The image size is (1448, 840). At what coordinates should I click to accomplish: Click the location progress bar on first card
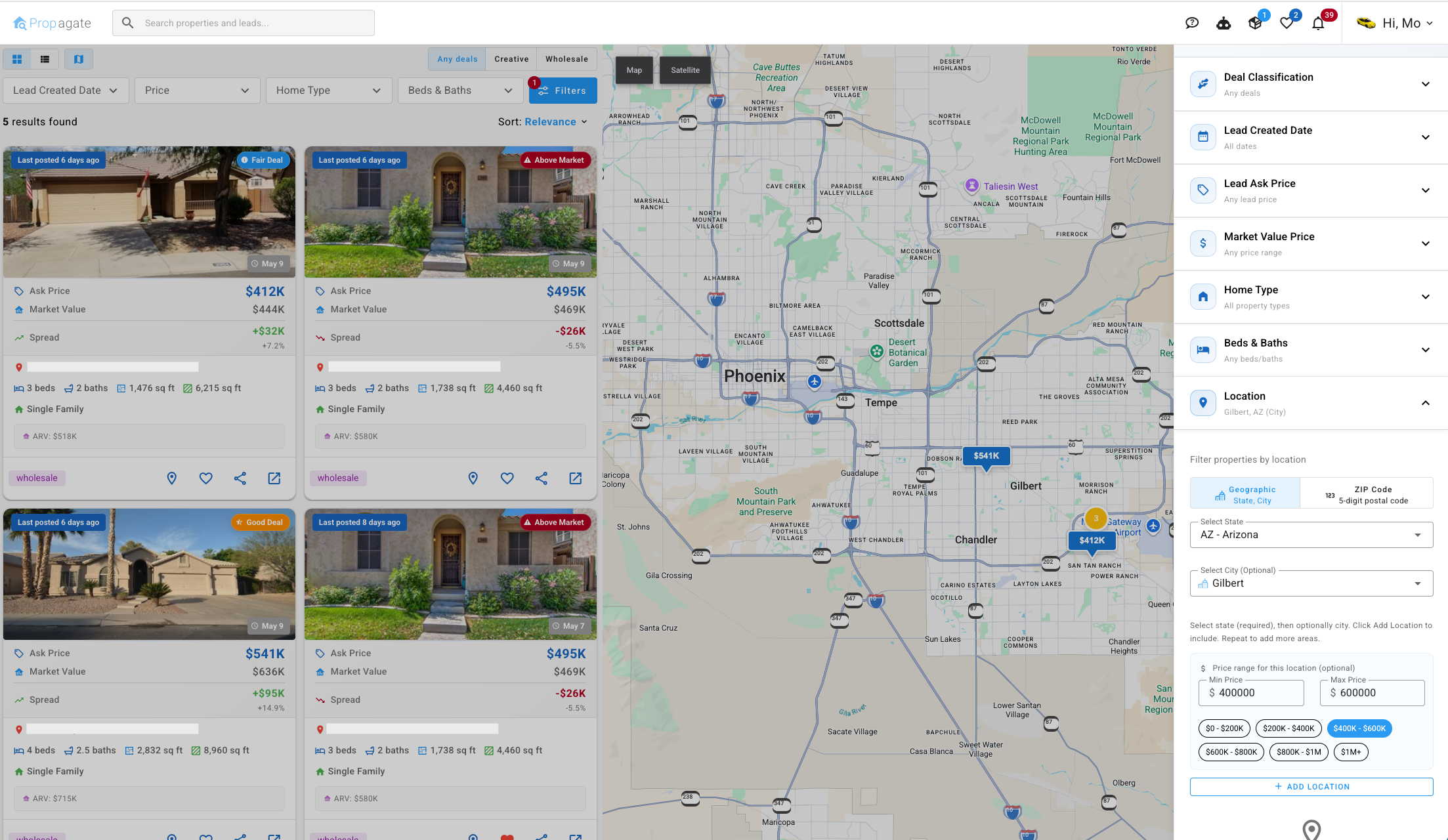[x=112, y=366]
